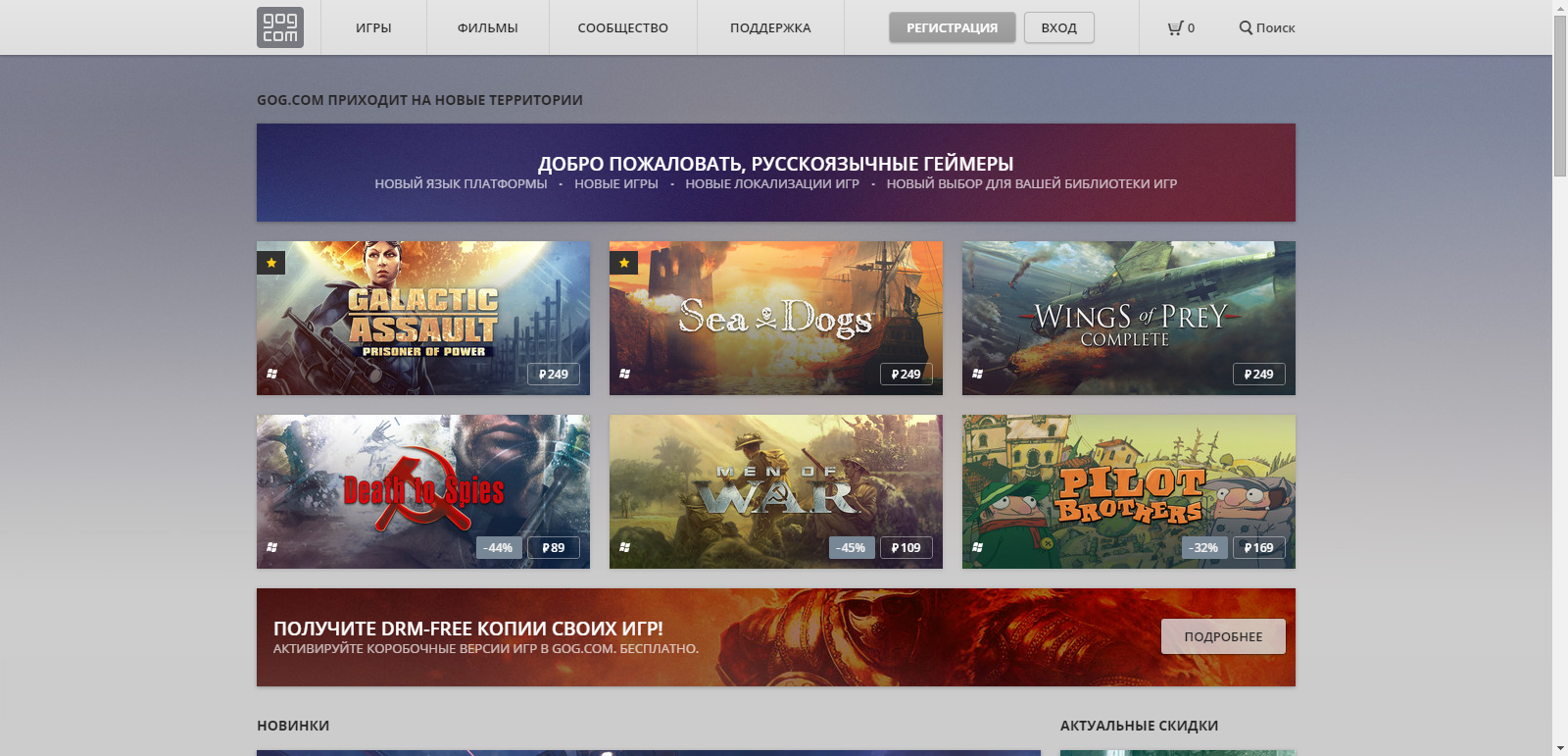Open the Pilot Brothers game card
The height and width of the screenshot is (756, 1568).
coord(1129,491)
